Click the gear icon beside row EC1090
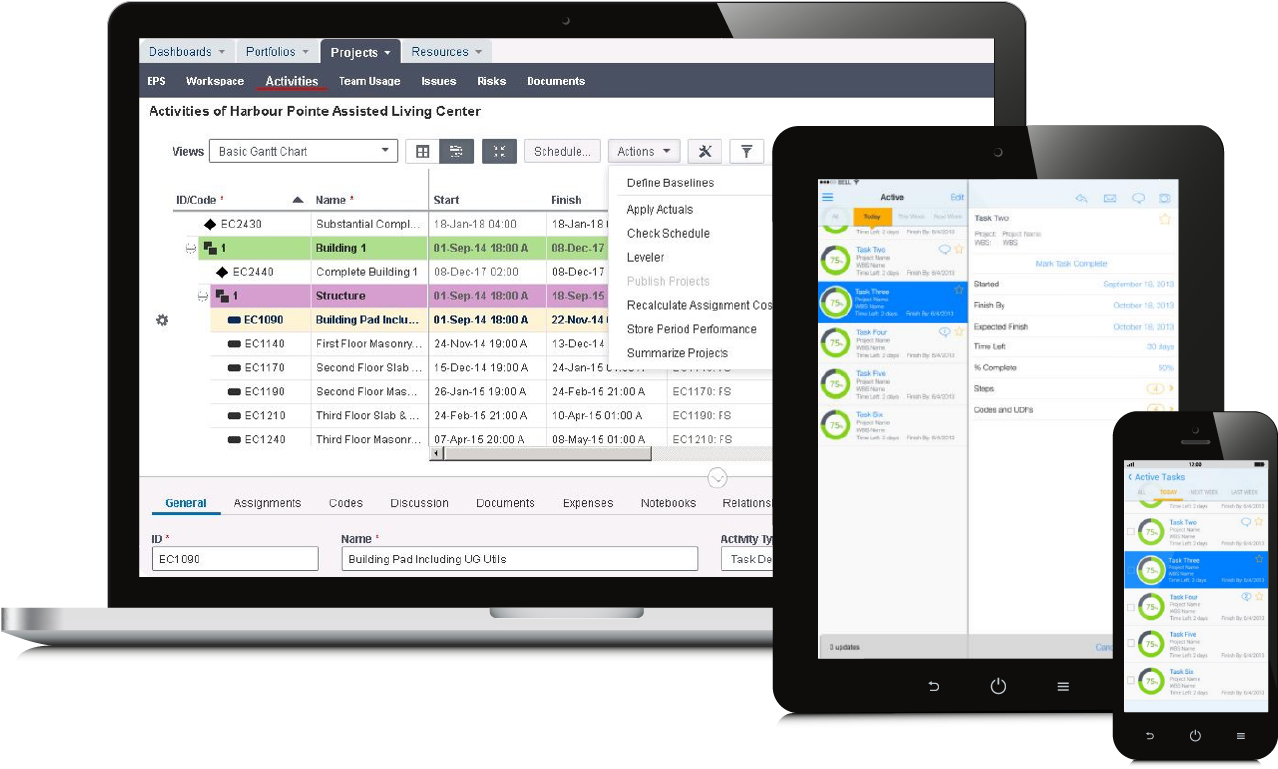The width and height of the screenshot is (1278, 769). [162, 320]
